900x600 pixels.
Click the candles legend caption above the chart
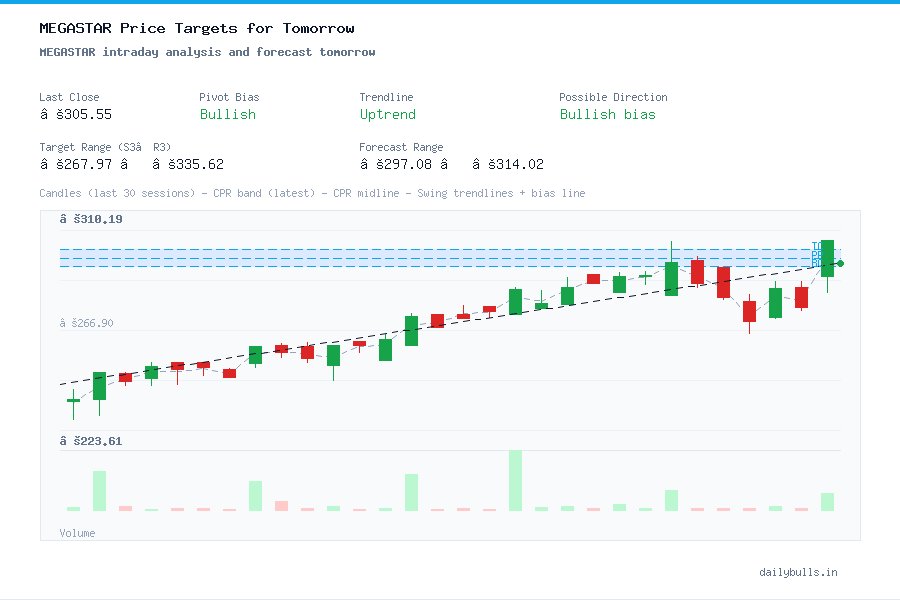[x=311, y=193]
